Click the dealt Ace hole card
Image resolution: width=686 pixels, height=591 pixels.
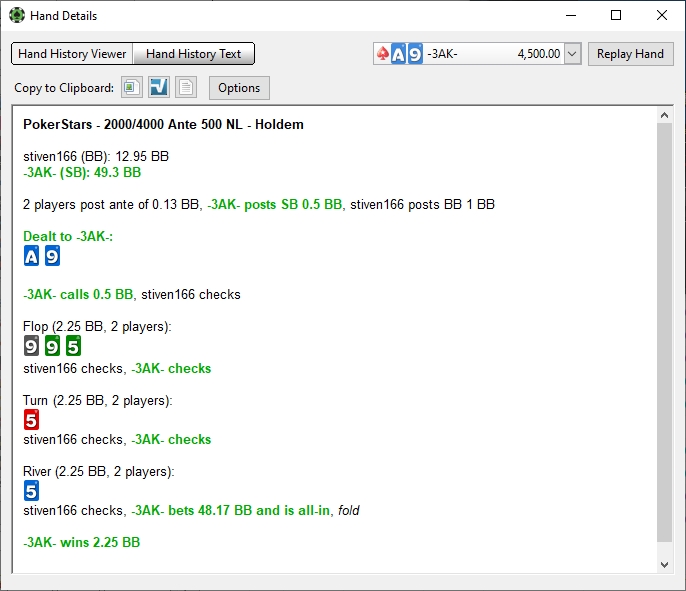click(x=32, y=256)
